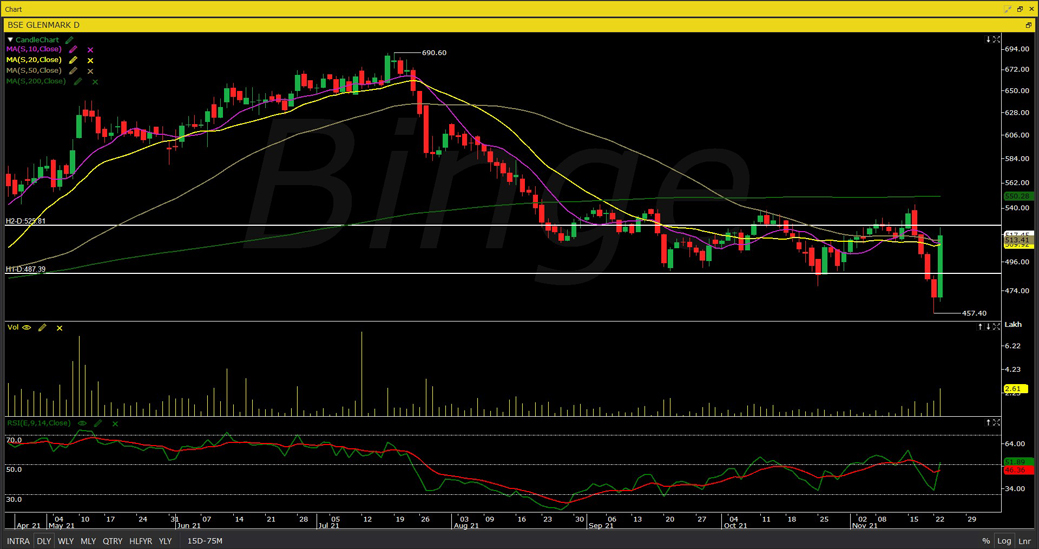1039x549 pixels.
Task: Click the MA(S,10,Close) legend label
Action: (34, 50)
